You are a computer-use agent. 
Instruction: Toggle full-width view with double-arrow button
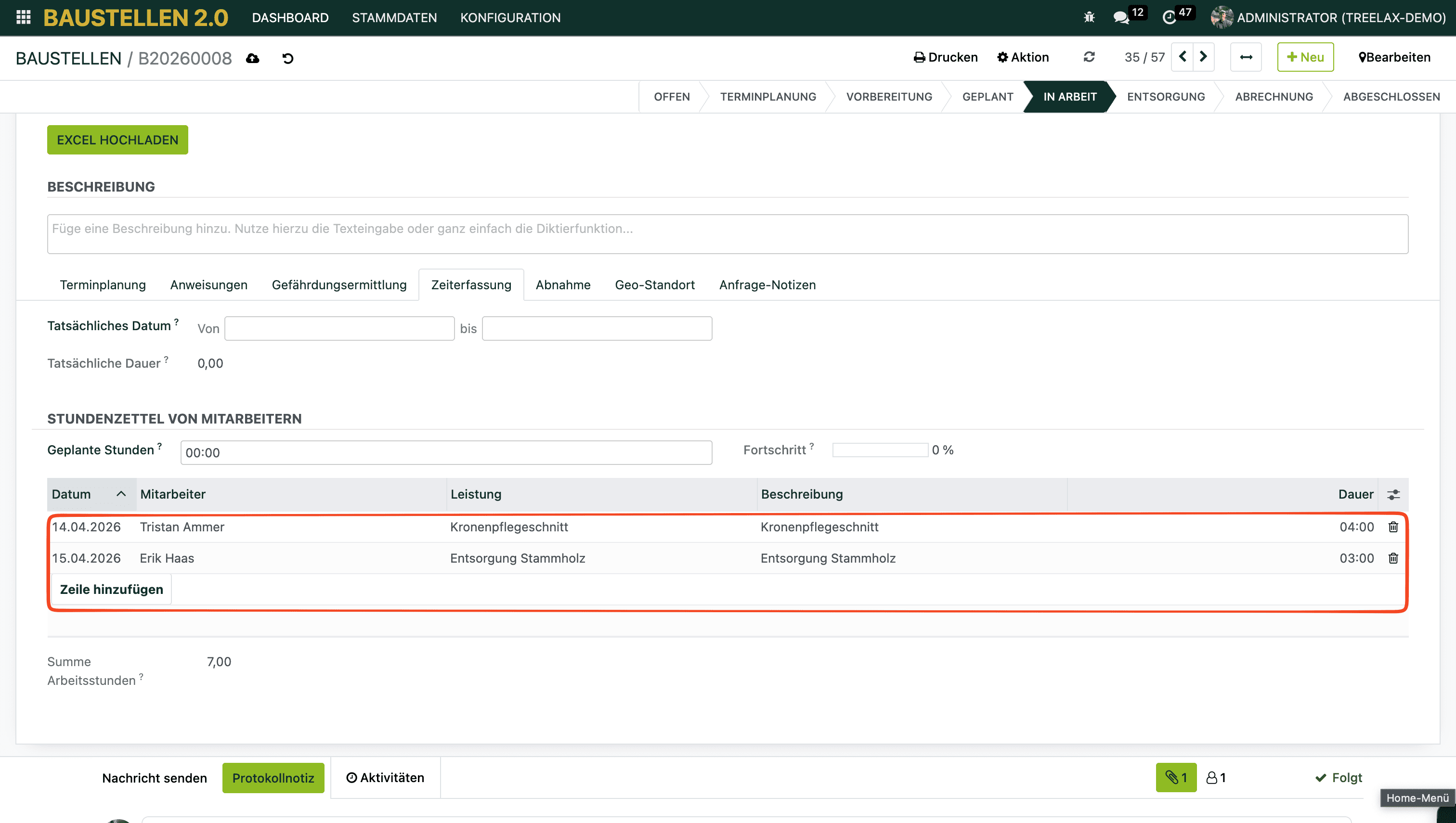(1246, 57)
